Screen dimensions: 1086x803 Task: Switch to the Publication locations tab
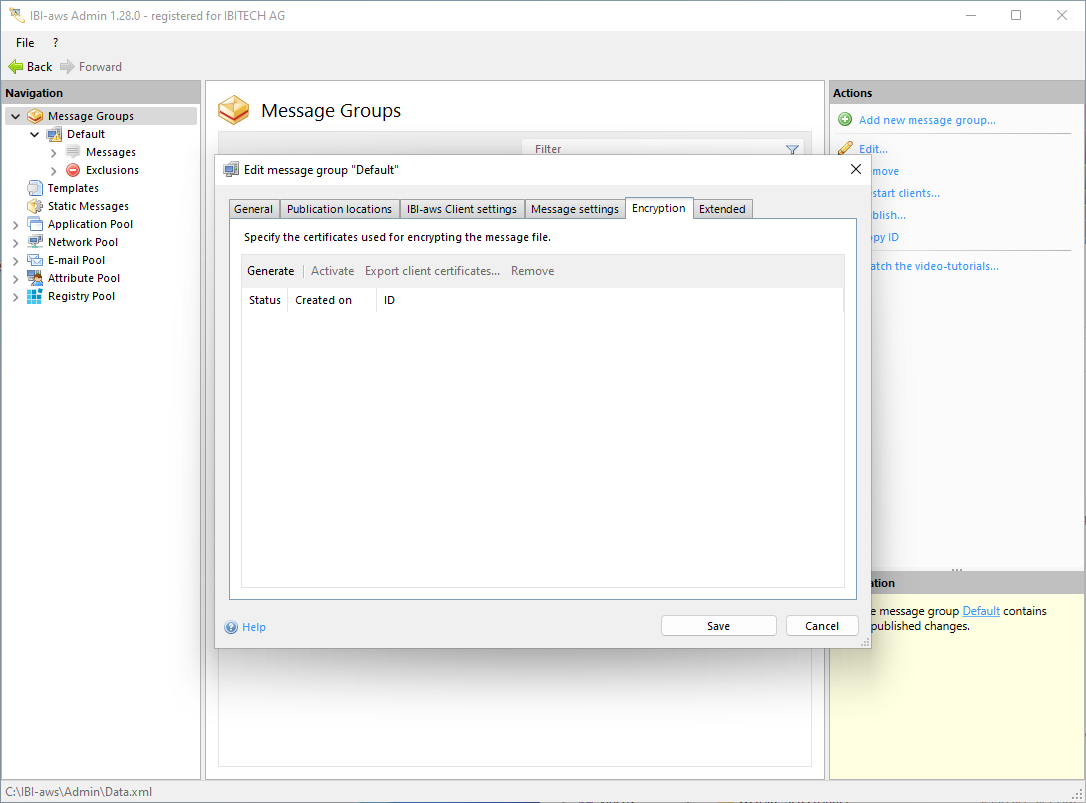[339, 209]
